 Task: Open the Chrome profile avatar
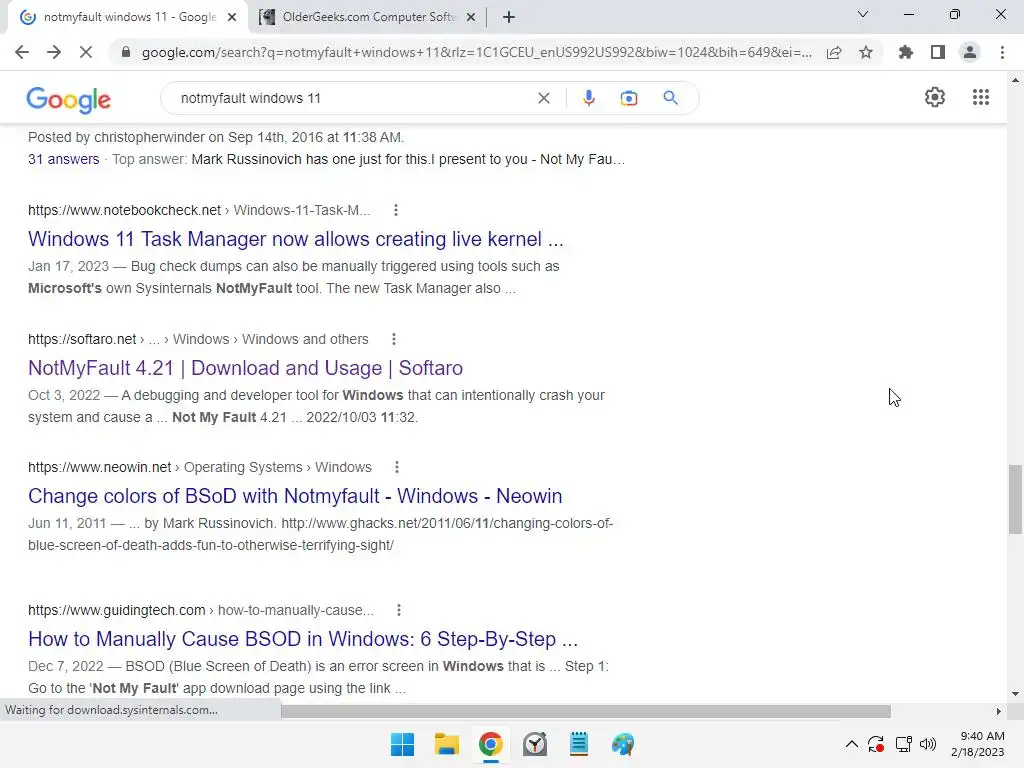click(970, 52)
